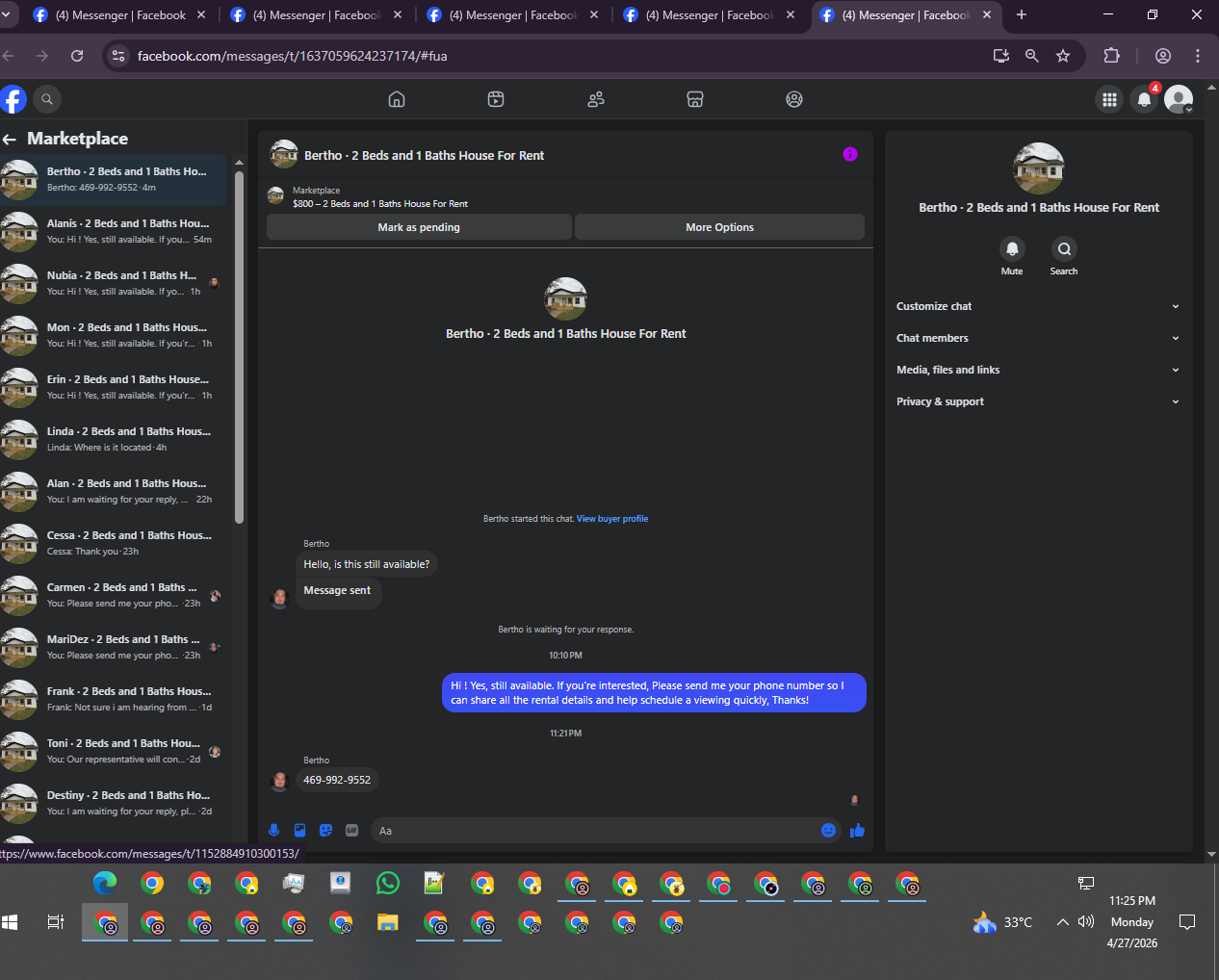Open the Reels video icon
Screen dimensions: 1219x980
click(496, 99)
